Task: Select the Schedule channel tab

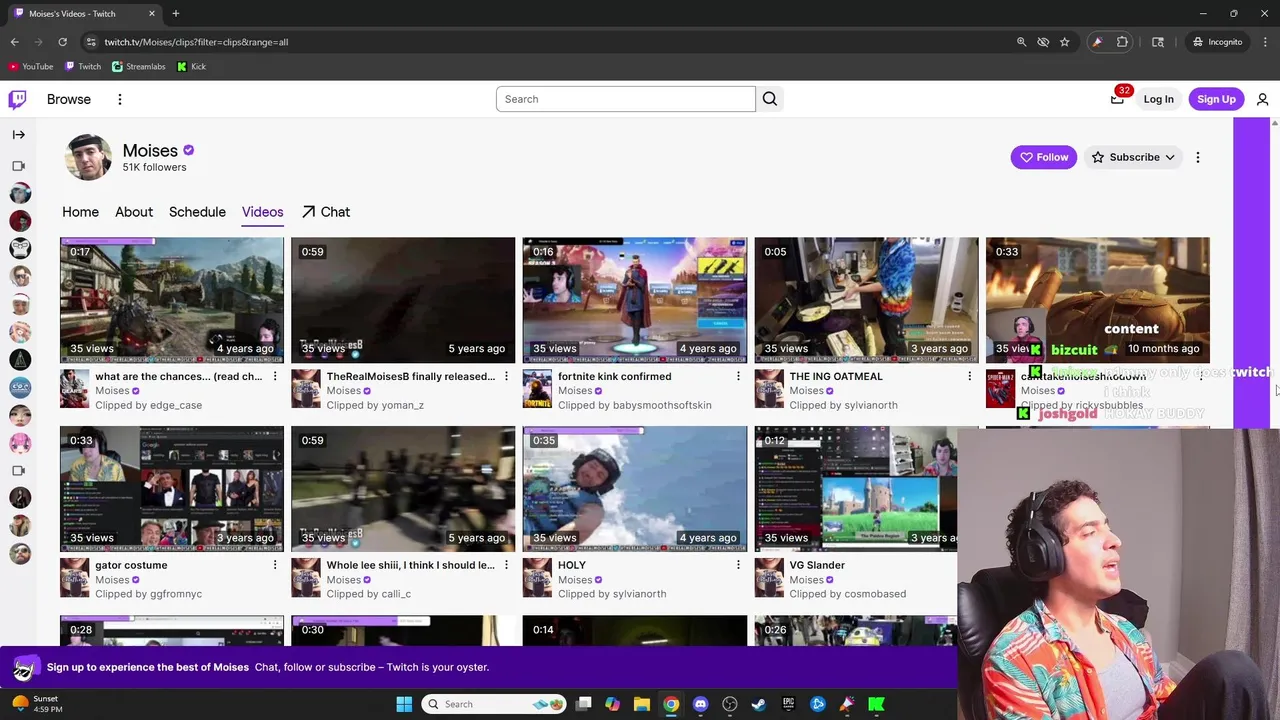Action: pyautogui.click(x=197, y=212)
